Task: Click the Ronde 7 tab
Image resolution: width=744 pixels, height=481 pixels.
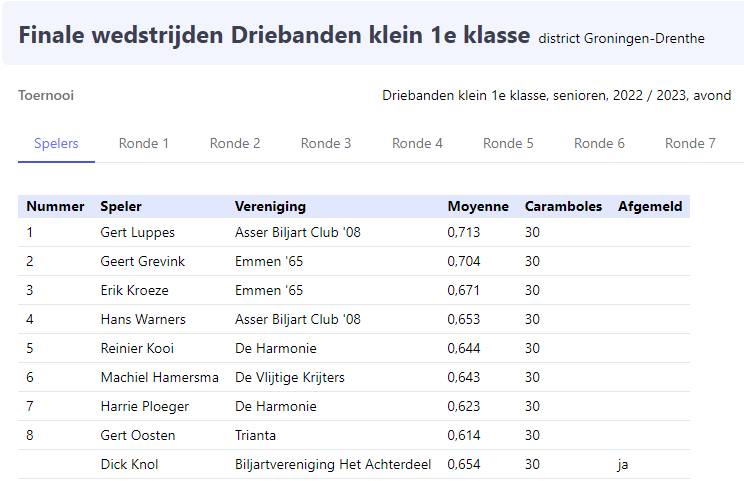Action: point(690,143)
